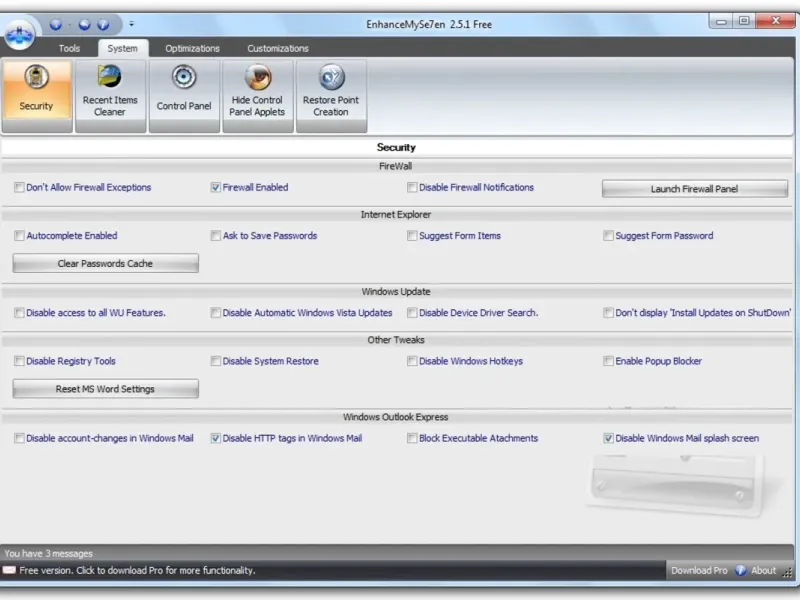This screenshot has height=600, width=800.
Task: Tick Disable access to all WU Features
Action: tap(19, 312)
